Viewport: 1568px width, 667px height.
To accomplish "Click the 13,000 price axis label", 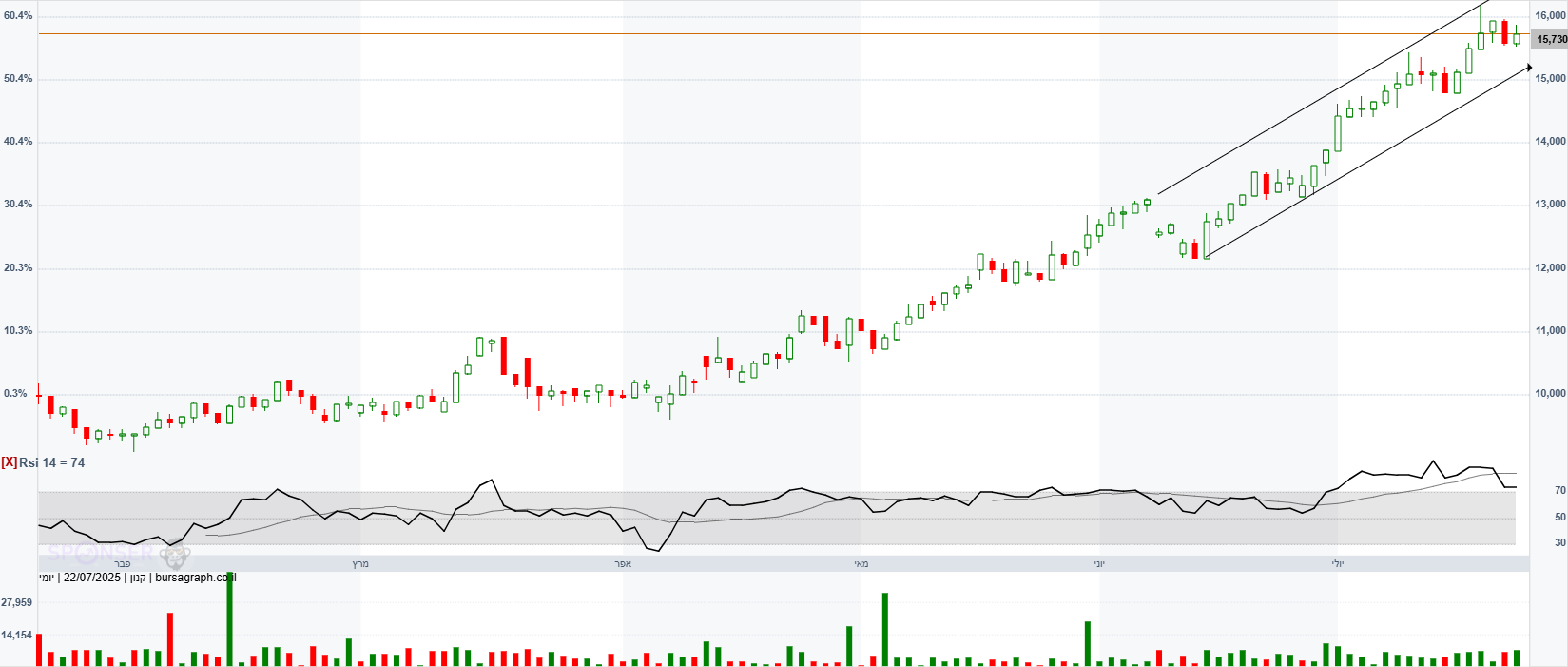I will [1550, 204].
